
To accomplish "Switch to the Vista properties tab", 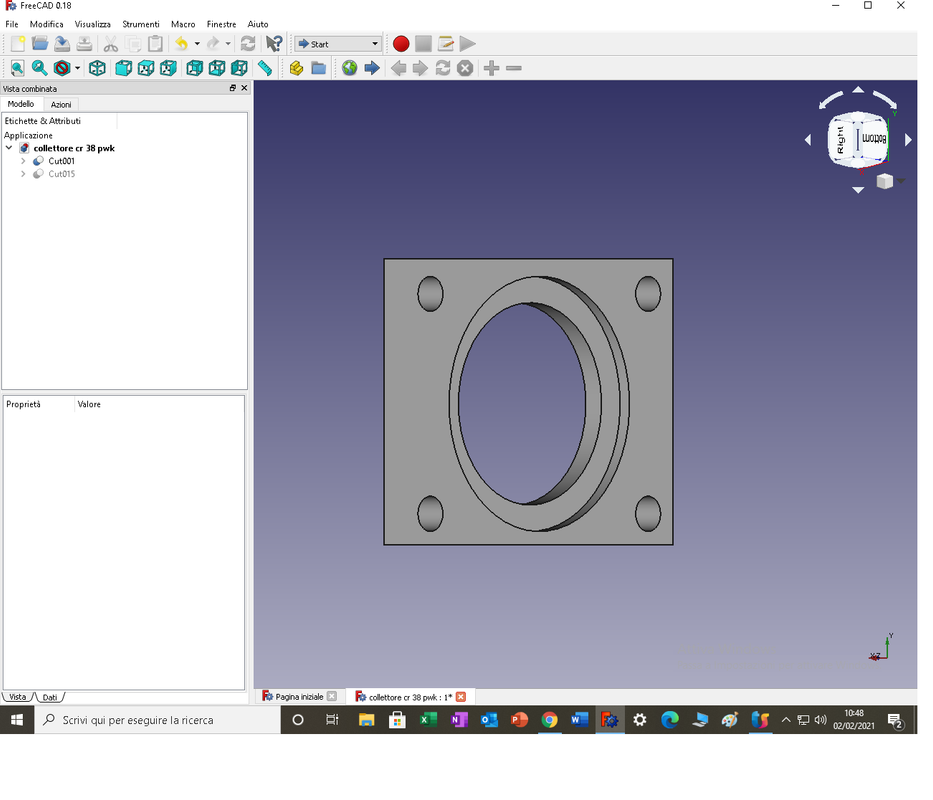I will pyautogui.click(x=18, y=697).
